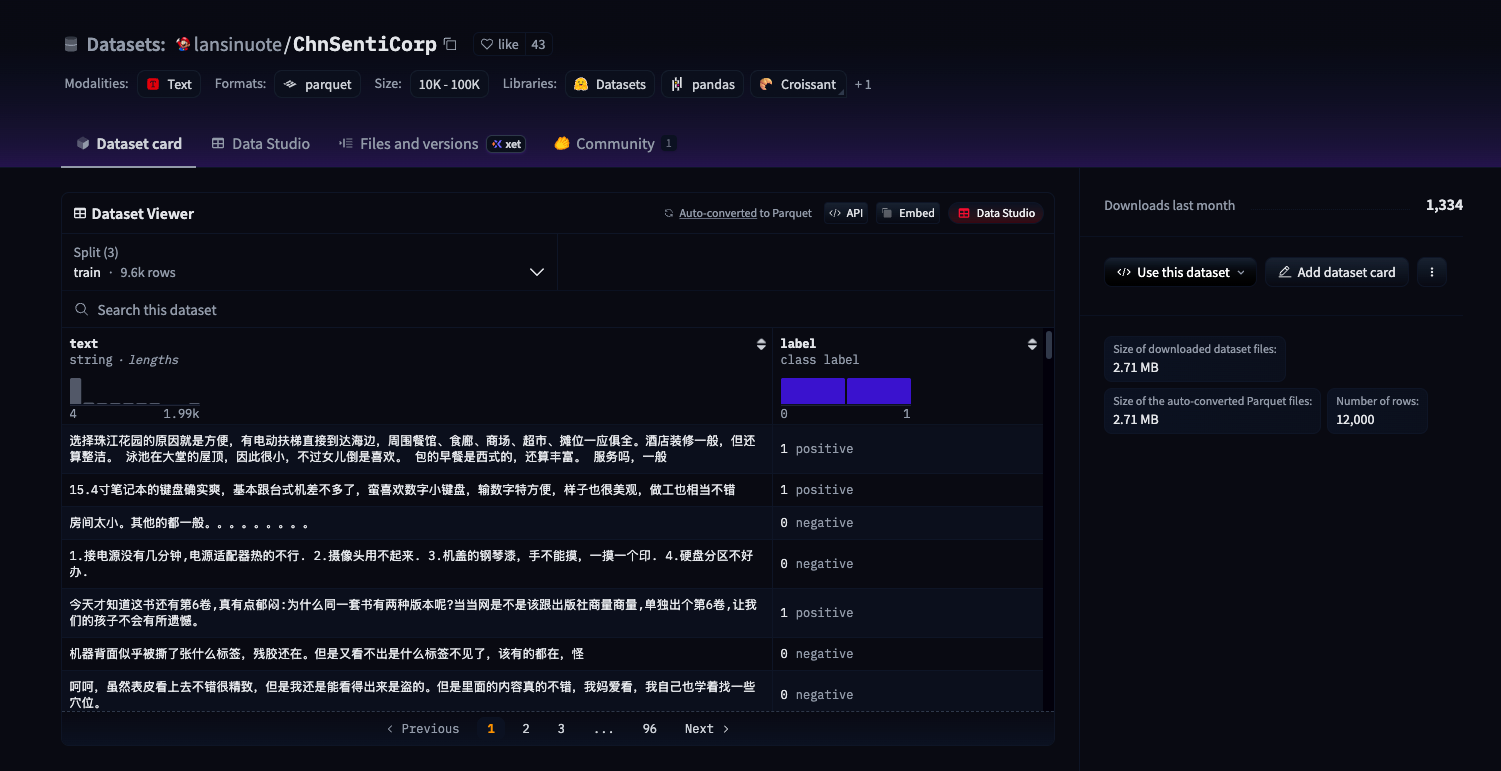Image resolution: width=1501 pixels, height=771 pixels.
Task: Focus the Search this dataset field
Action: pos(558,310)
